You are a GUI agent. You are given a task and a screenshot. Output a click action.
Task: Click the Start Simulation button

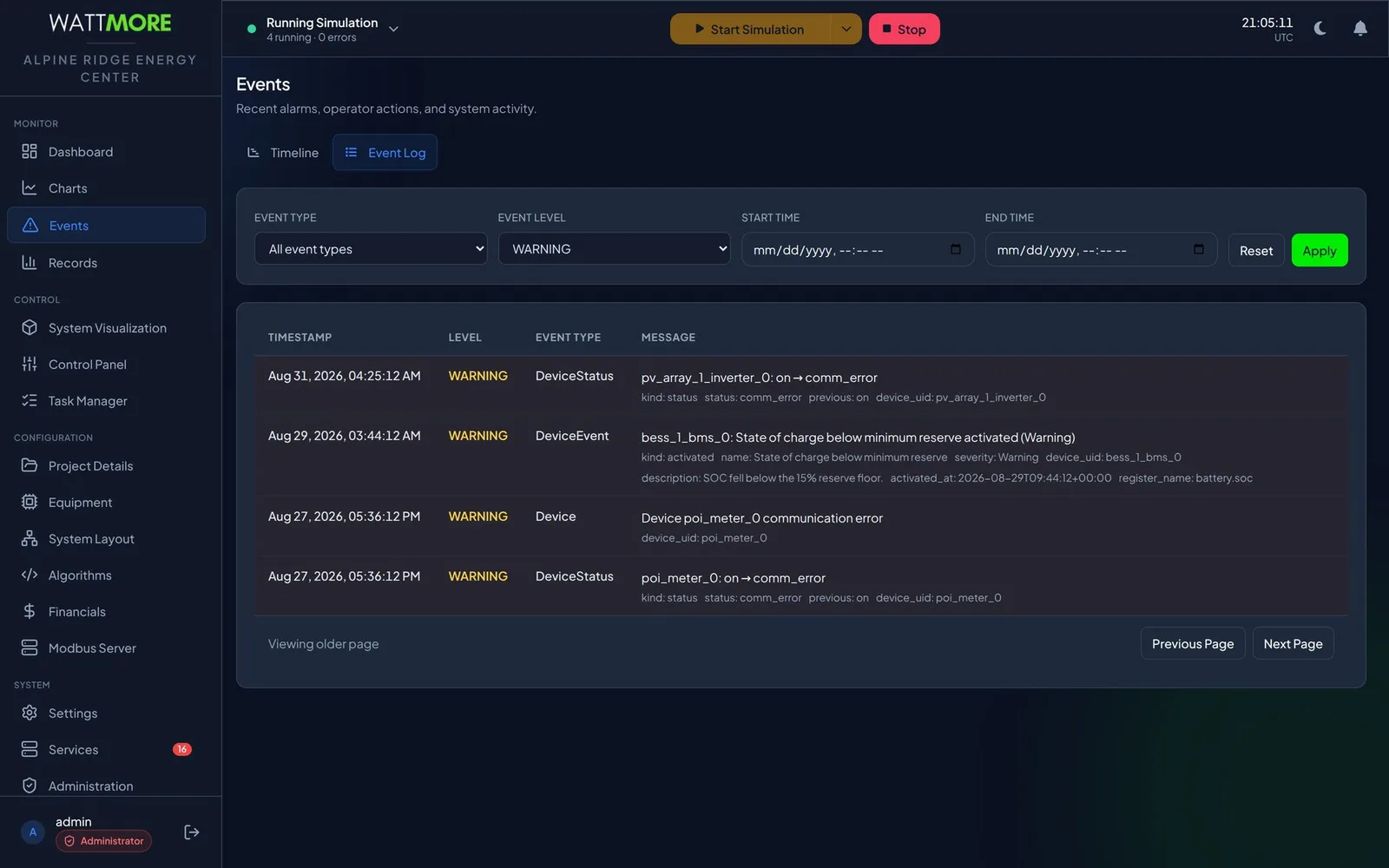pos(750,29)
